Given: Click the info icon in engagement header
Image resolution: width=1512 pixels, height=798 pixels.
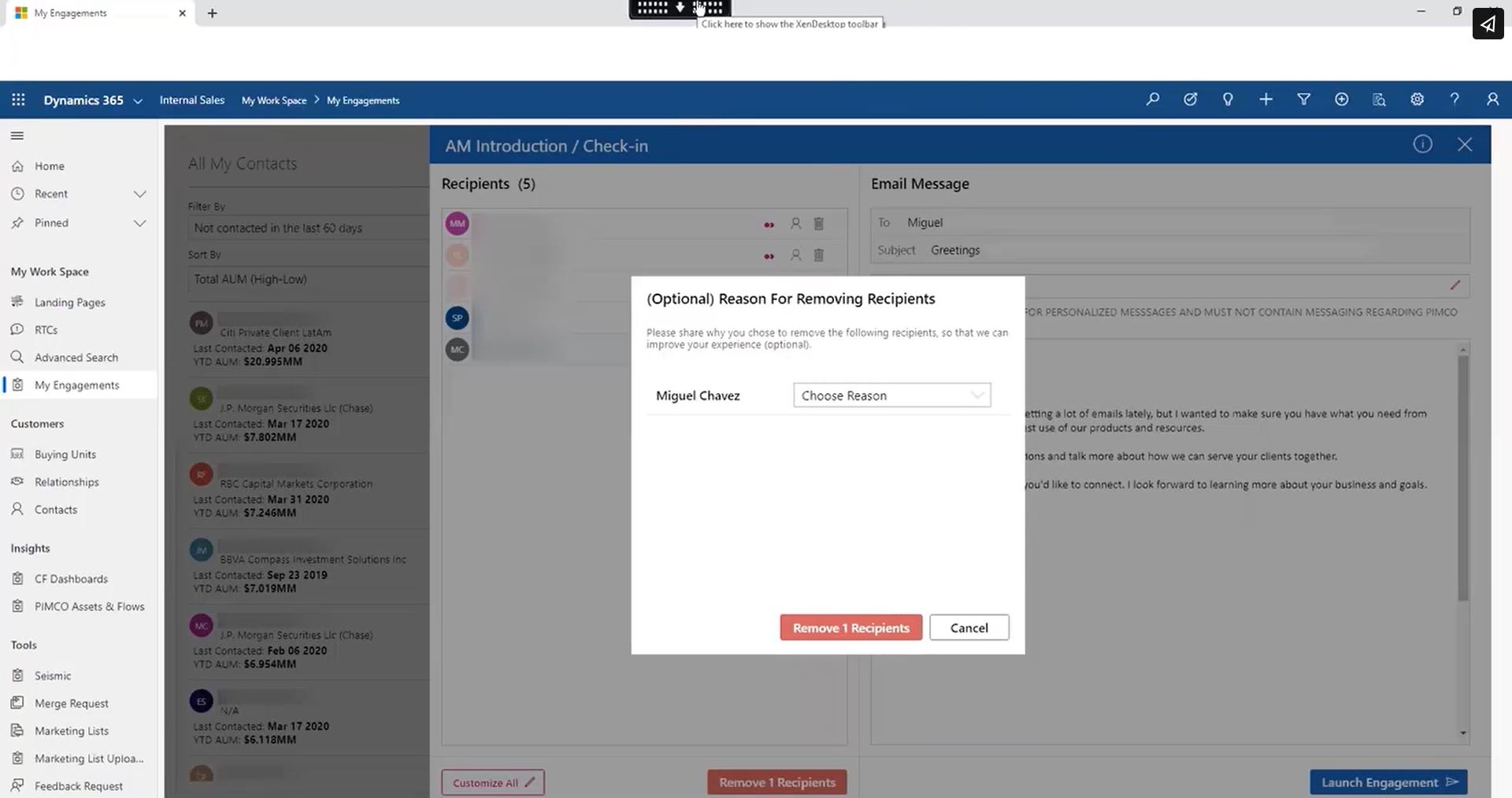Looking at the screenshot, I should coord(1422,144).
